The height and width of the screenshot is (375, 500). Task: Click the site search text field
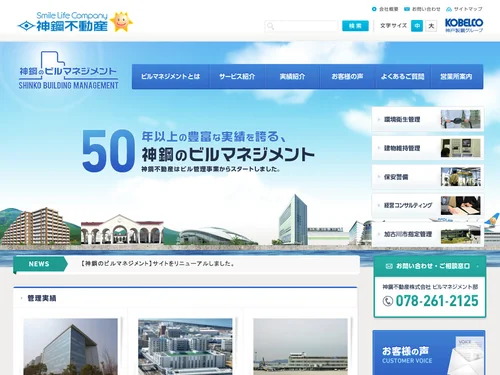point(301,26)
